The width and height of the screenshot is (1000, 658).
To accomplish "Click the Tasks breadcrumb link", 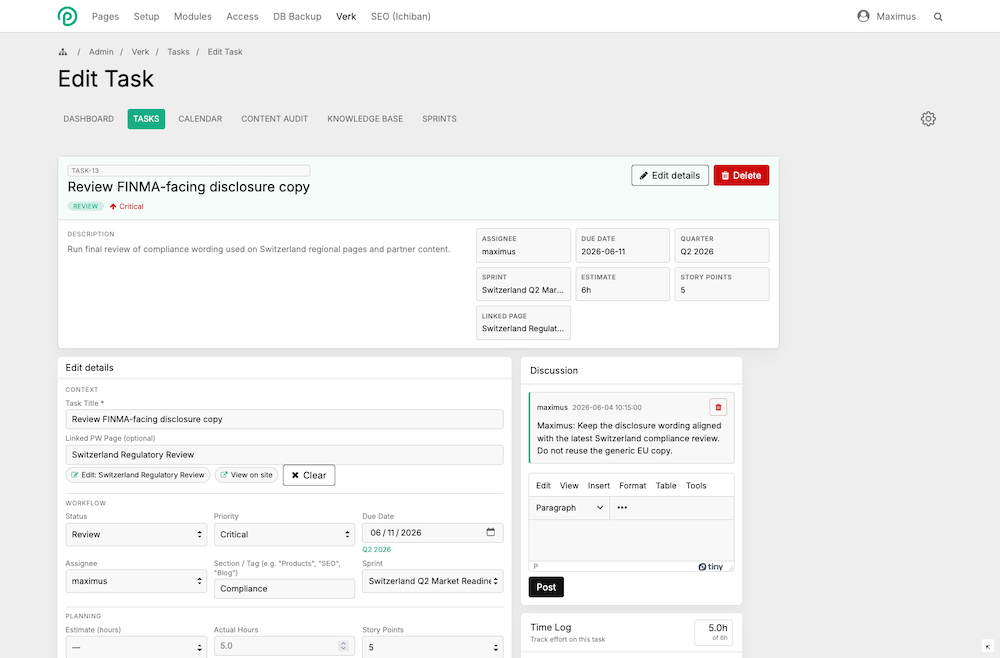I will 178,52.
